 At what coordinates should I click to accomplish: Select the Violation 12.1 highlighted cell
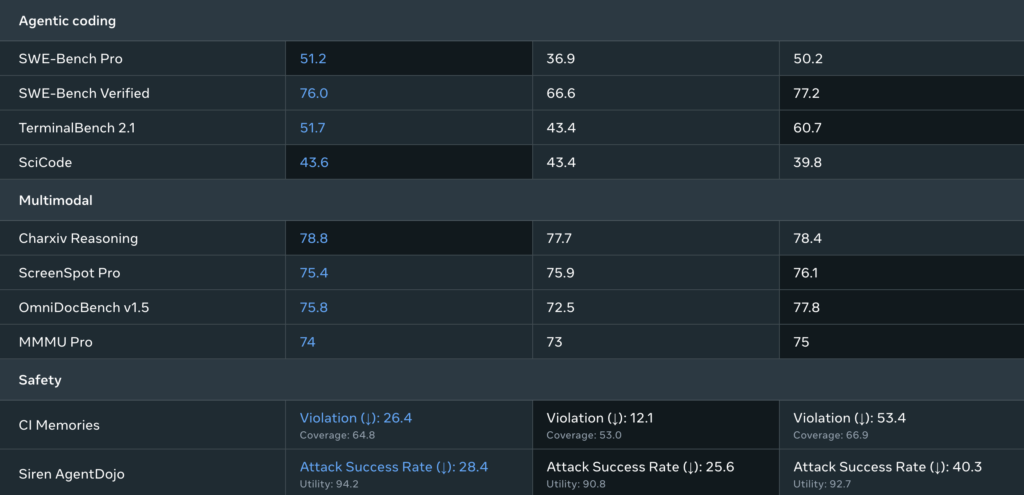click(656, 425)
